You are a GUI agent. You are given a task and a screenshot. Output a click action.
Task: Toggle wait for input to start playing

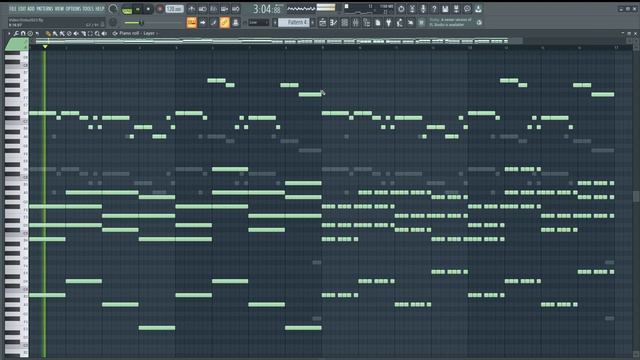pyautogui.click(x=202, y=9)
